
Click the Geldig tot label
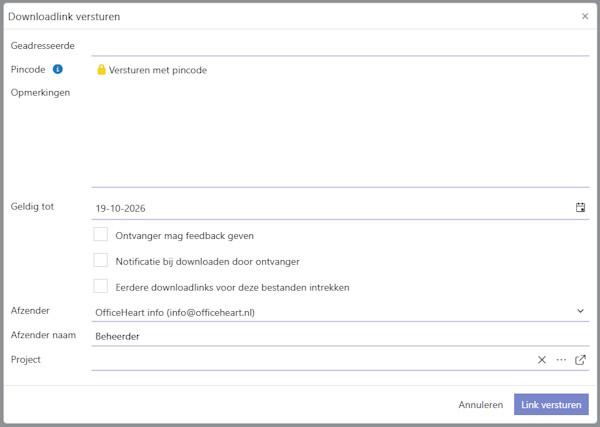[x=32, y=207]
